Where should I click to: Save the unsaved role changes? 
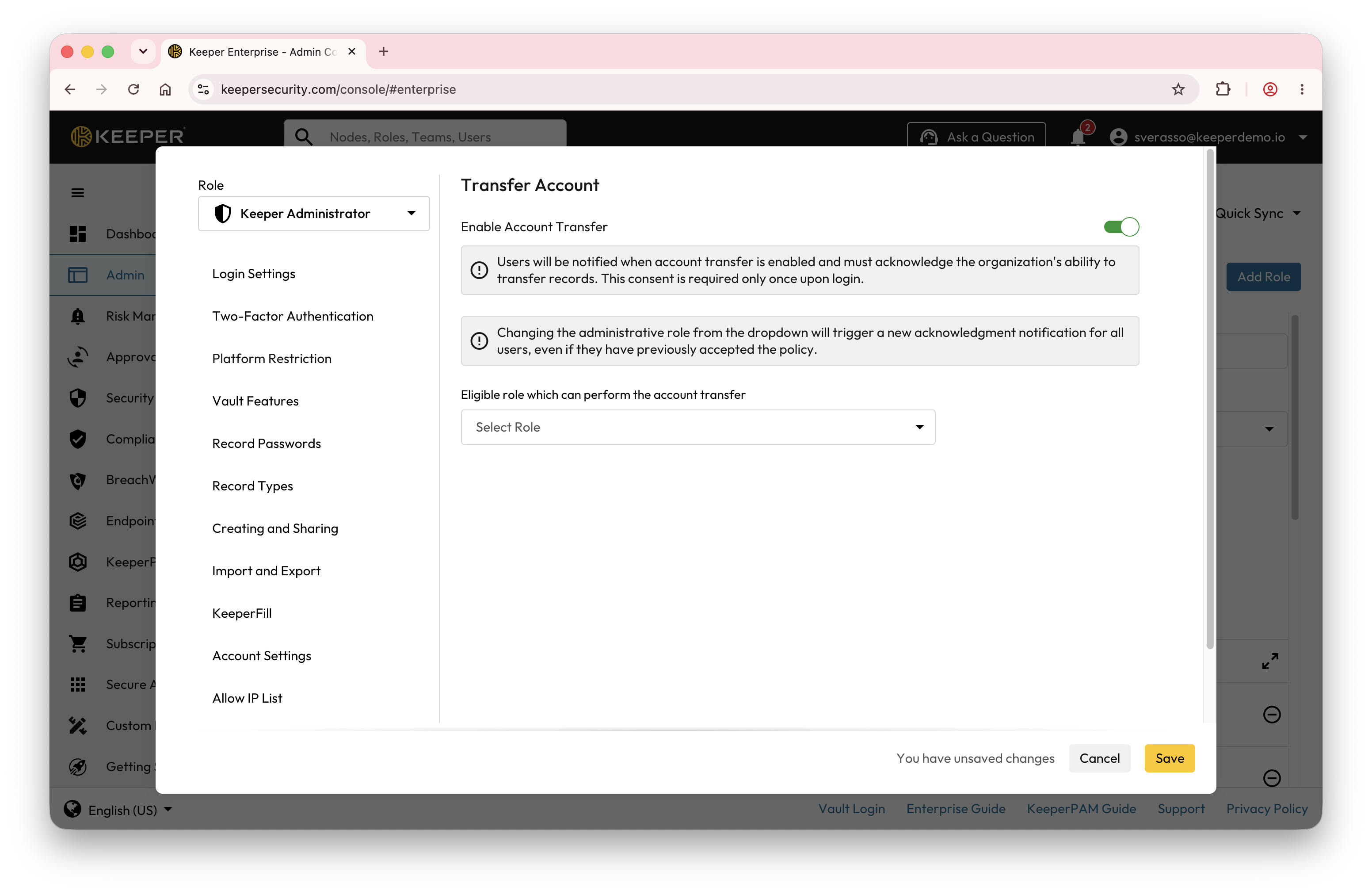pos(1169,758)
